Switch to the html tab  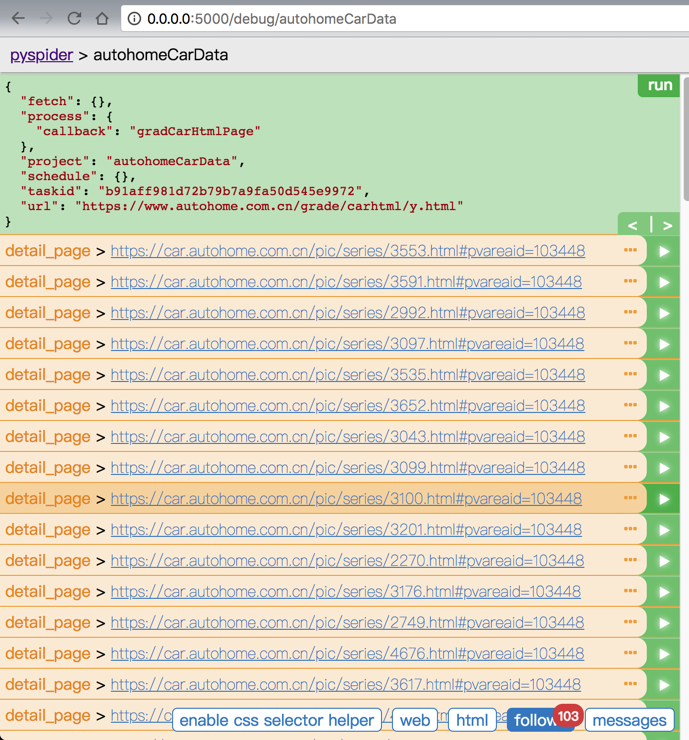[x=472, y=720]
